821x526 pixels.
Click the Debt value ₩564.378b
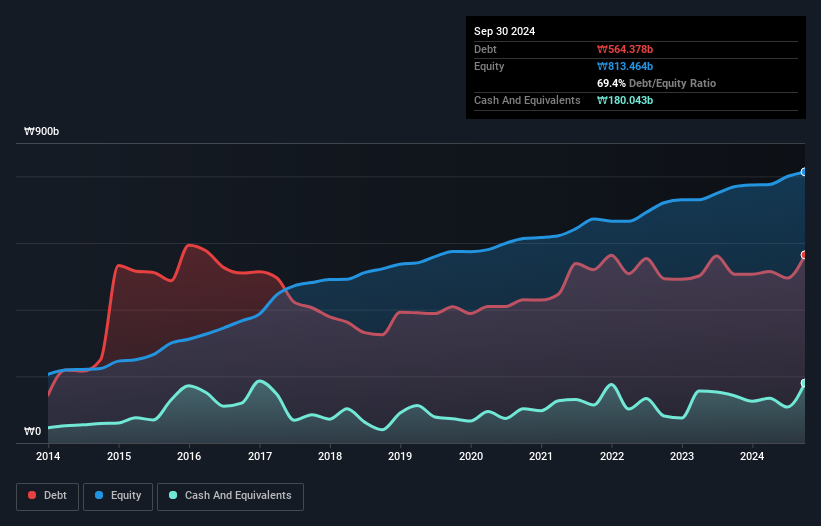[x=625, y=49]
